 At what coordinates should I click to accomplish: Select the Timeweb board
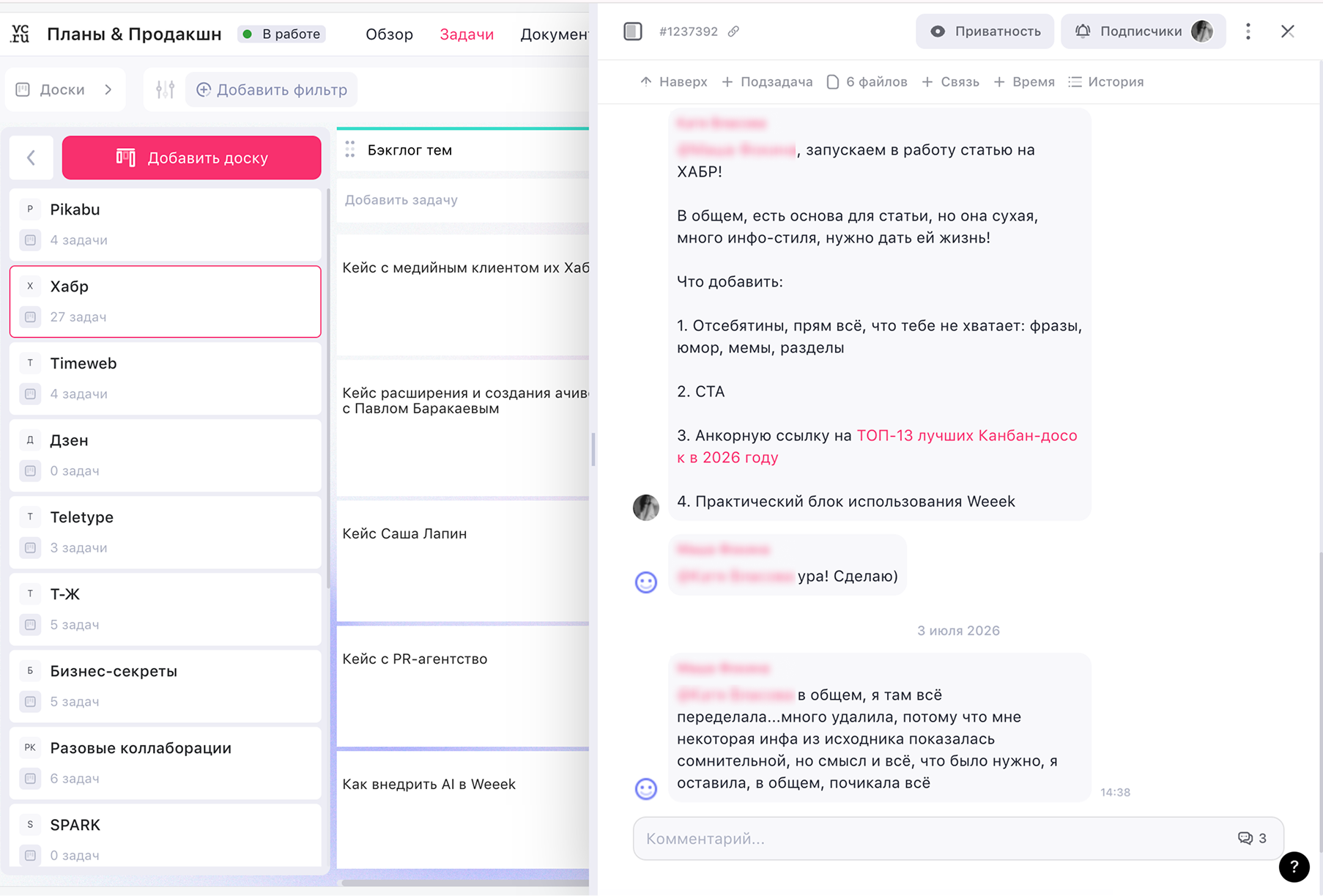(x=166, y=378)
